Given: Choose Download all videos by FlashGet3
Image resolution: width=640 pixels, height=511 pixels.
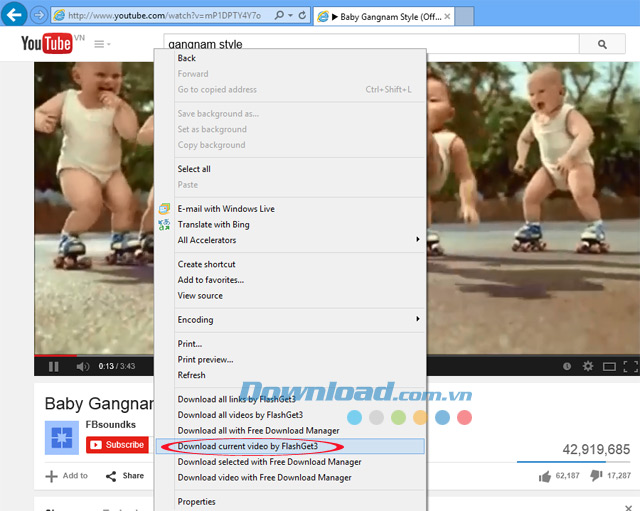Looking at the screenshot, I should coord(289,415).
